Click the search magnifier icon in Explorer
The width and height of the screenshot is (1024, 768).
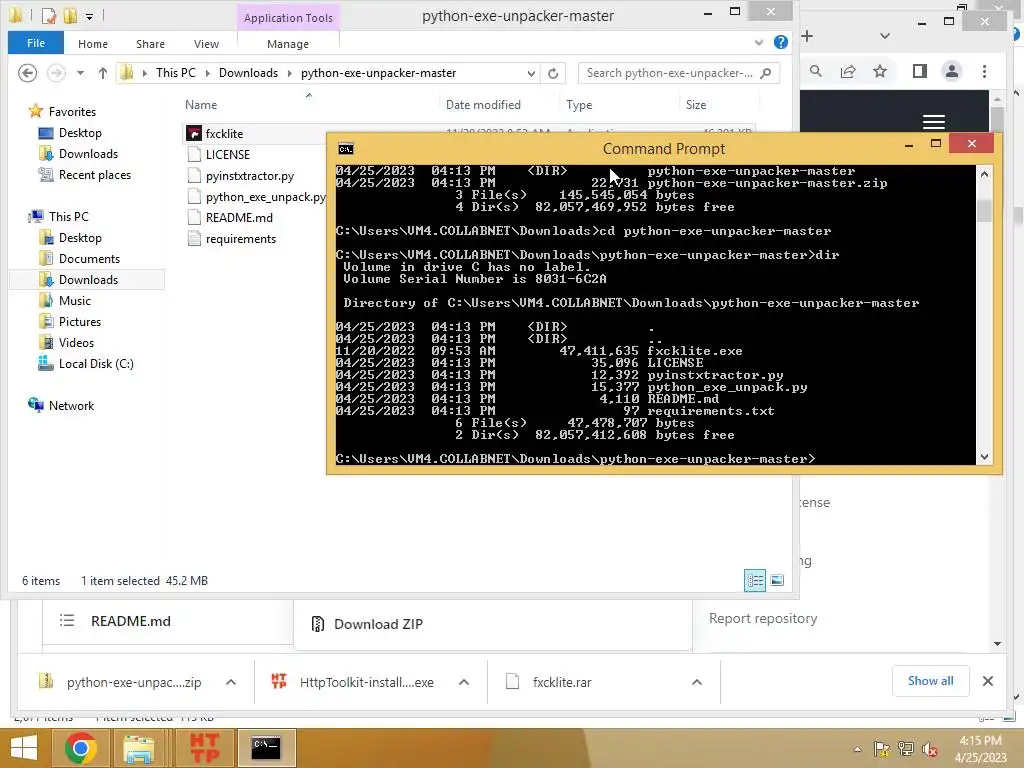(766, 73)
